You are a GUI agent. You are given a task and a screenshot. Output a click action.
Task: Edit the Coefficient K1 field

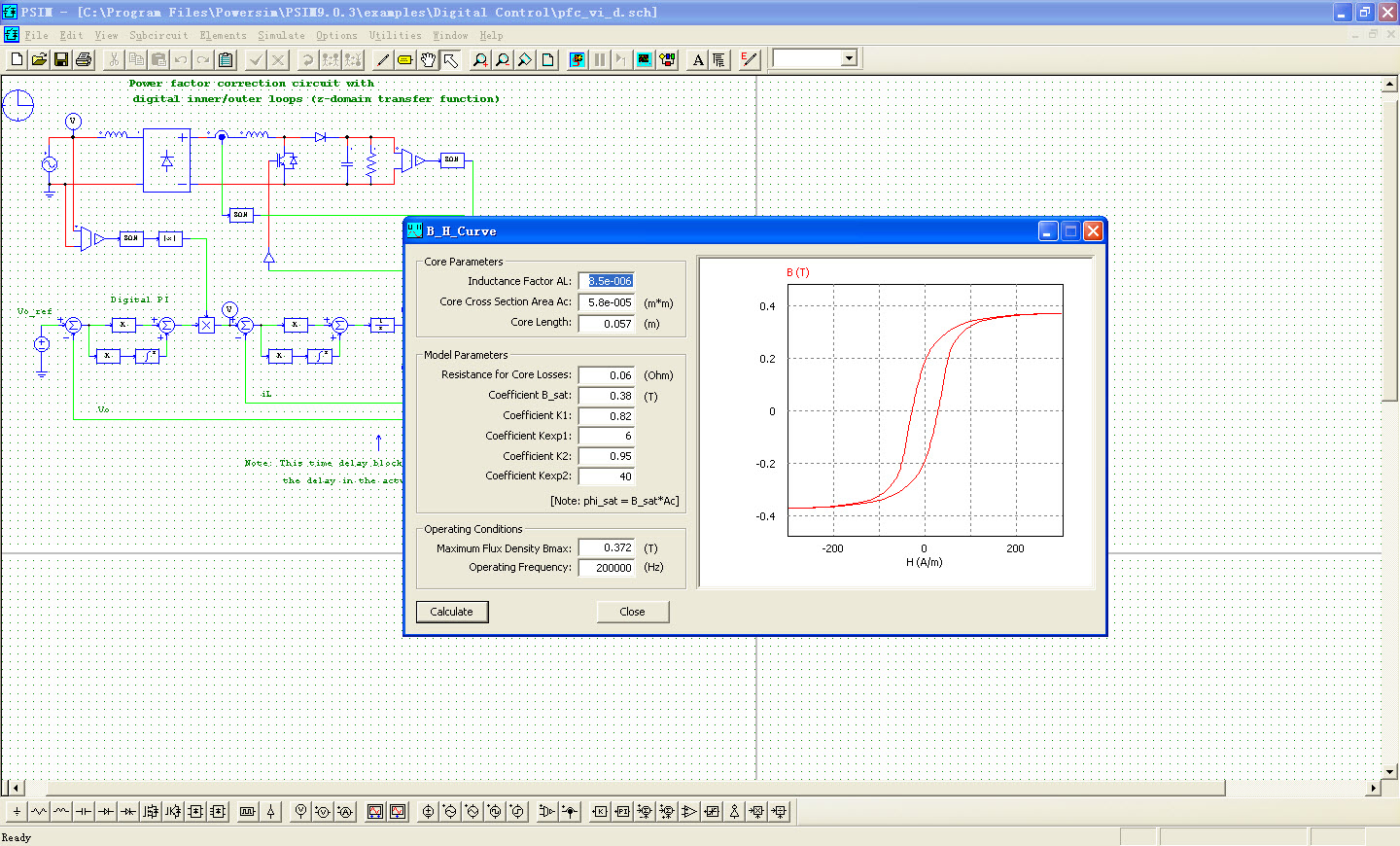point(607,416)
